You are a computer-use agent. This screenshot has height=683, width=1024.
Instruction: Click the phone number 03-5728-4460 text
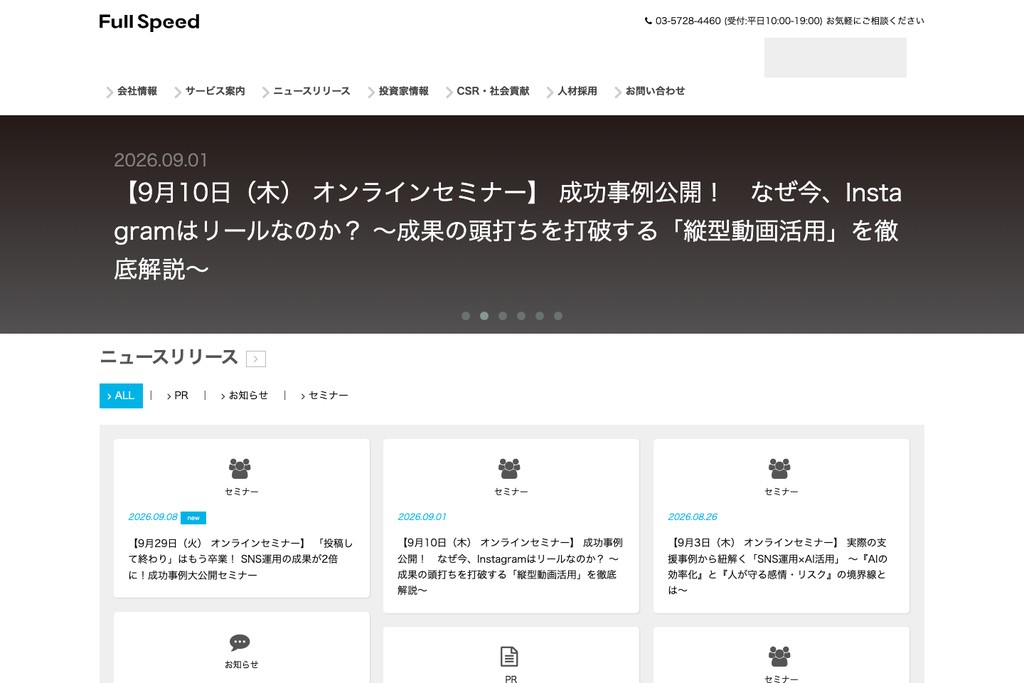pos(688,21)
